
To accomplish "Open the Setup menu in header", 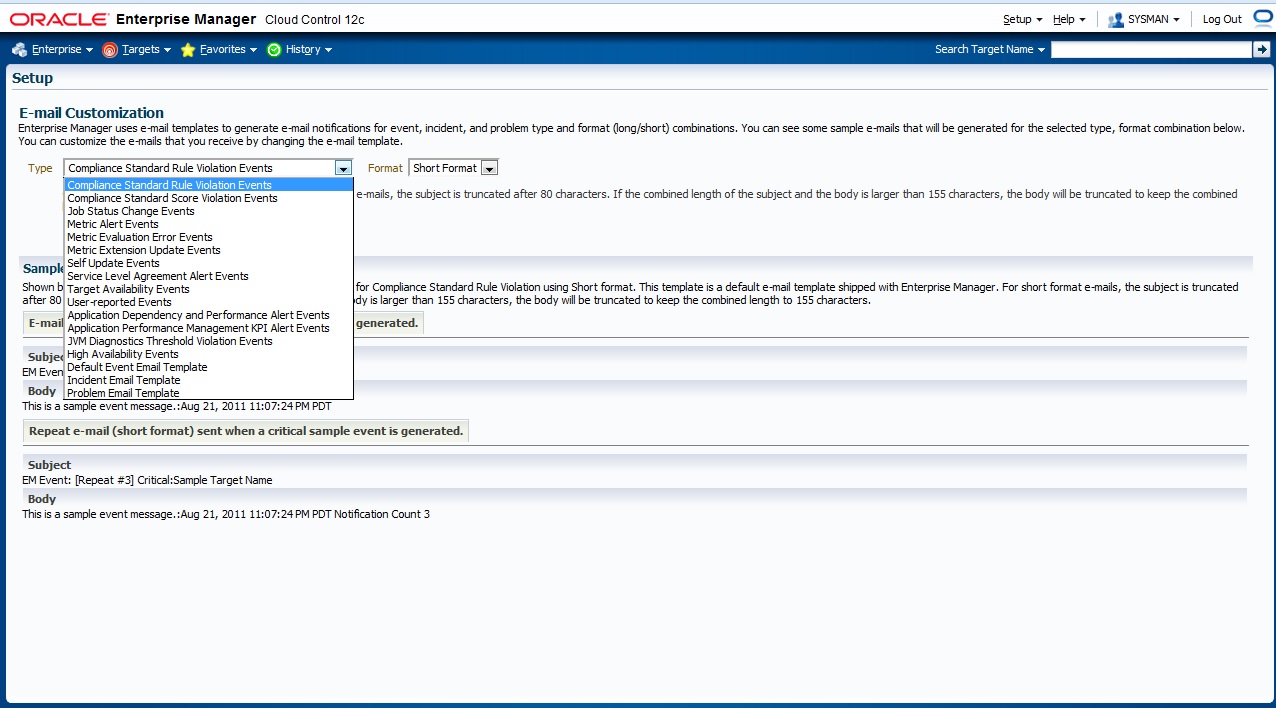I will tap(1022, 19).
